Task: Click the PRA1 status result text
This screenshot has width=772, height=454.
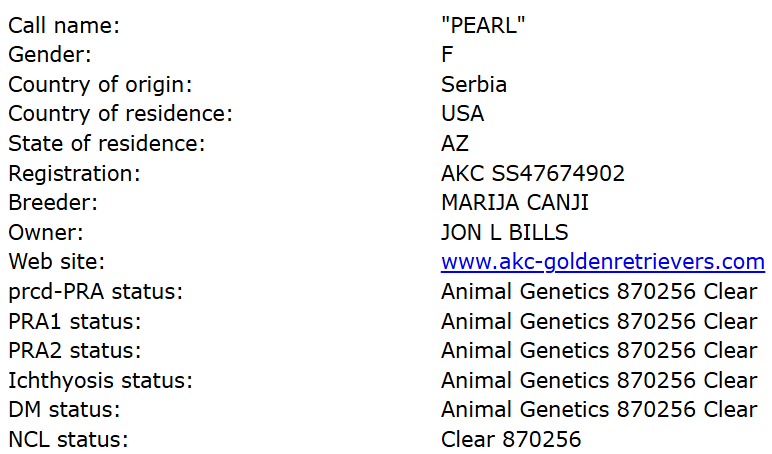Action: [598, 321]
